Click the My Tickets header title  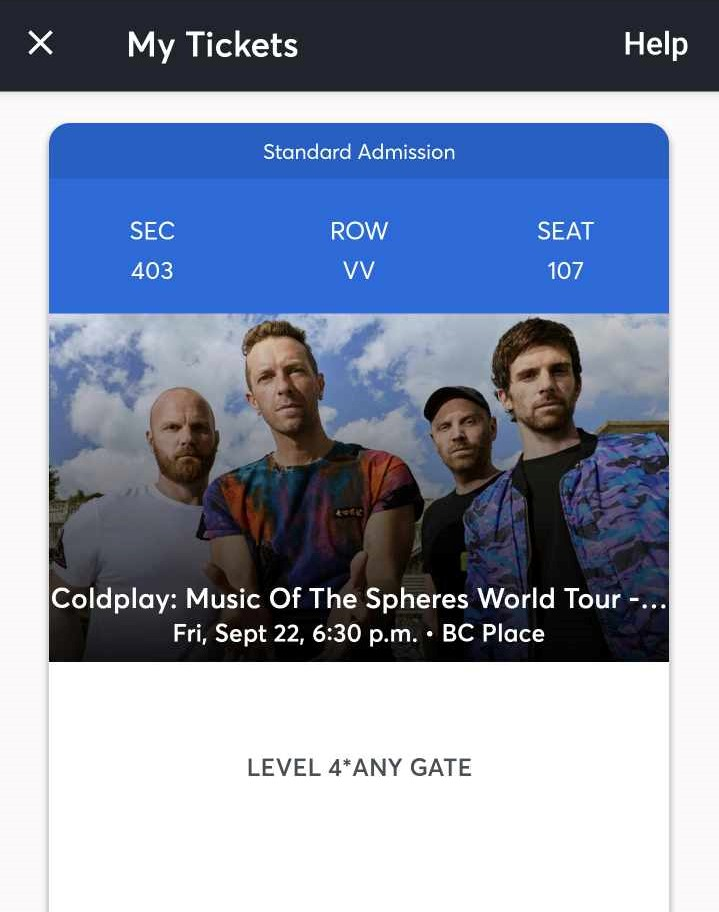212,45
